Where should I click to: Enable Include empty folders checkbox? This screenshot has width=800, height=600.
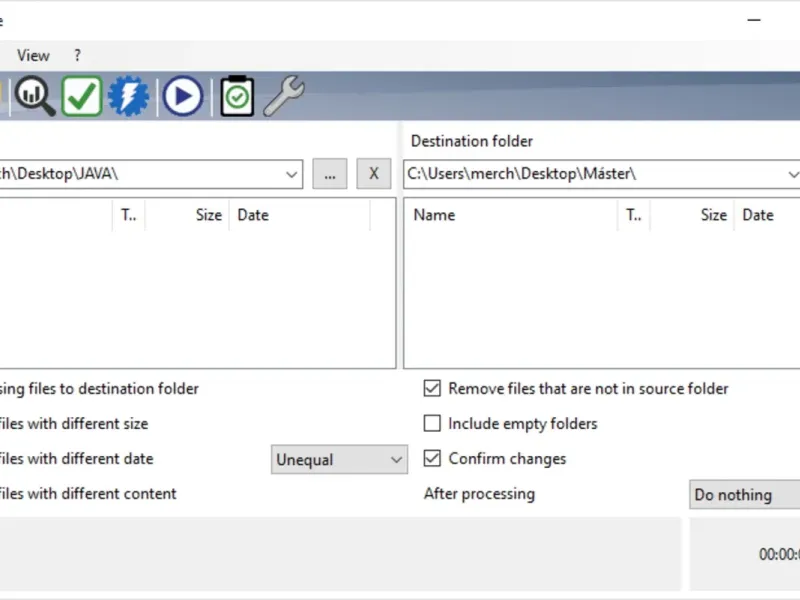pyautogui.click(x=432, y=423)
